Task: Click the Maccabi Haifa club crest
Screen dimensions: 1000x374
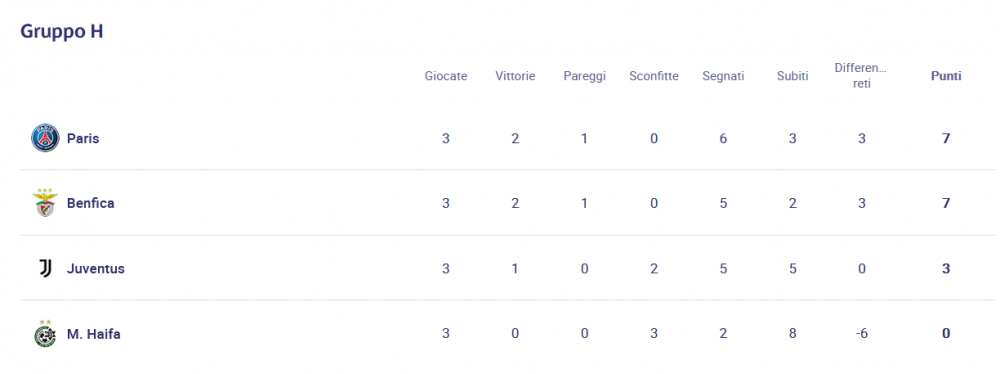Action: pyautogui.click(x=45, y=333)
